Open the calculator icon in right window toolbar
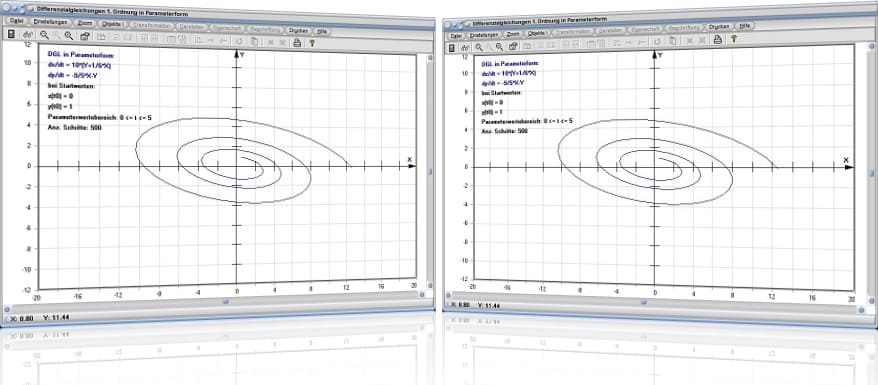The height and width of the screenshot is (385, 878). (451, 48)
